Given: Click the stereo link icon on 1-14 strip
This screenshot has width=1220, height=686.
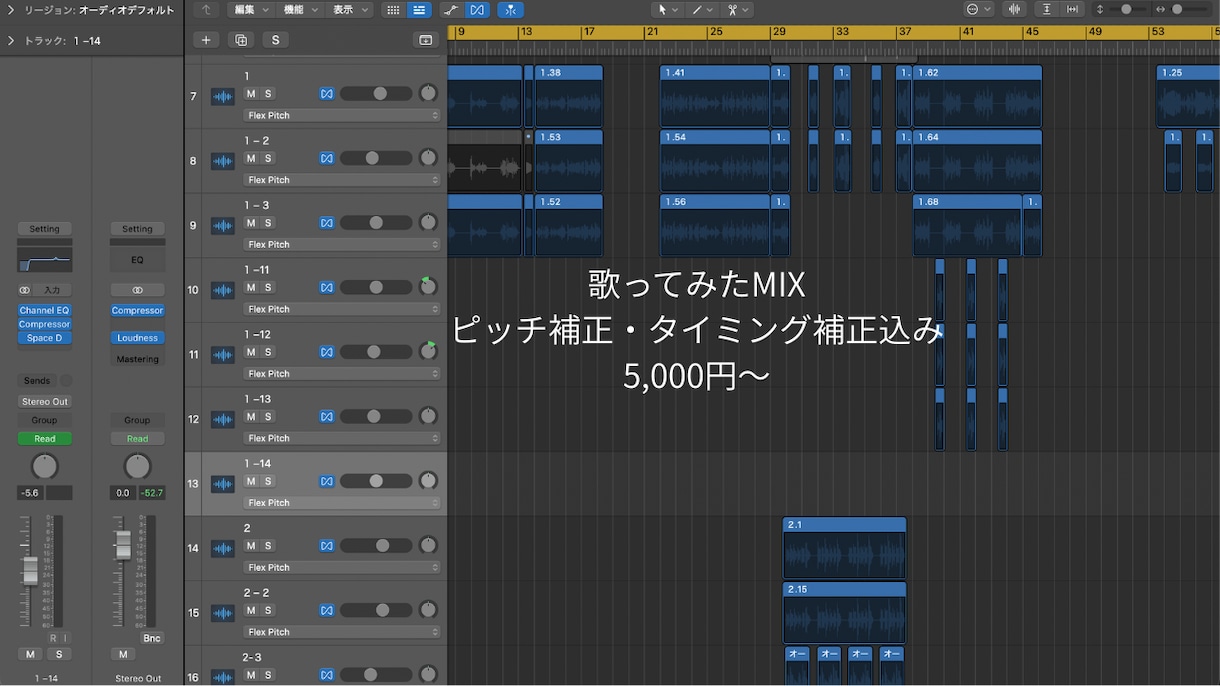Looking at the screenshot, I should (x=25, y=290).
